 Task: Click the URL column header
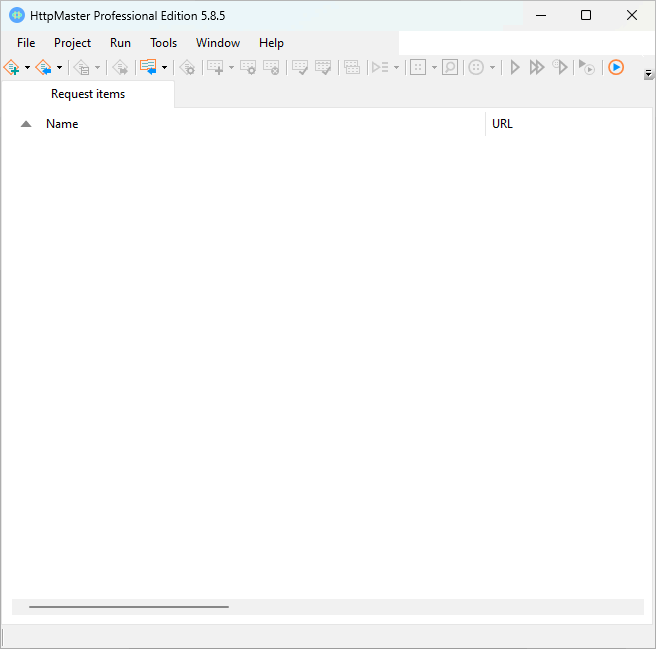pyautogui.click(x=502, y=124)
